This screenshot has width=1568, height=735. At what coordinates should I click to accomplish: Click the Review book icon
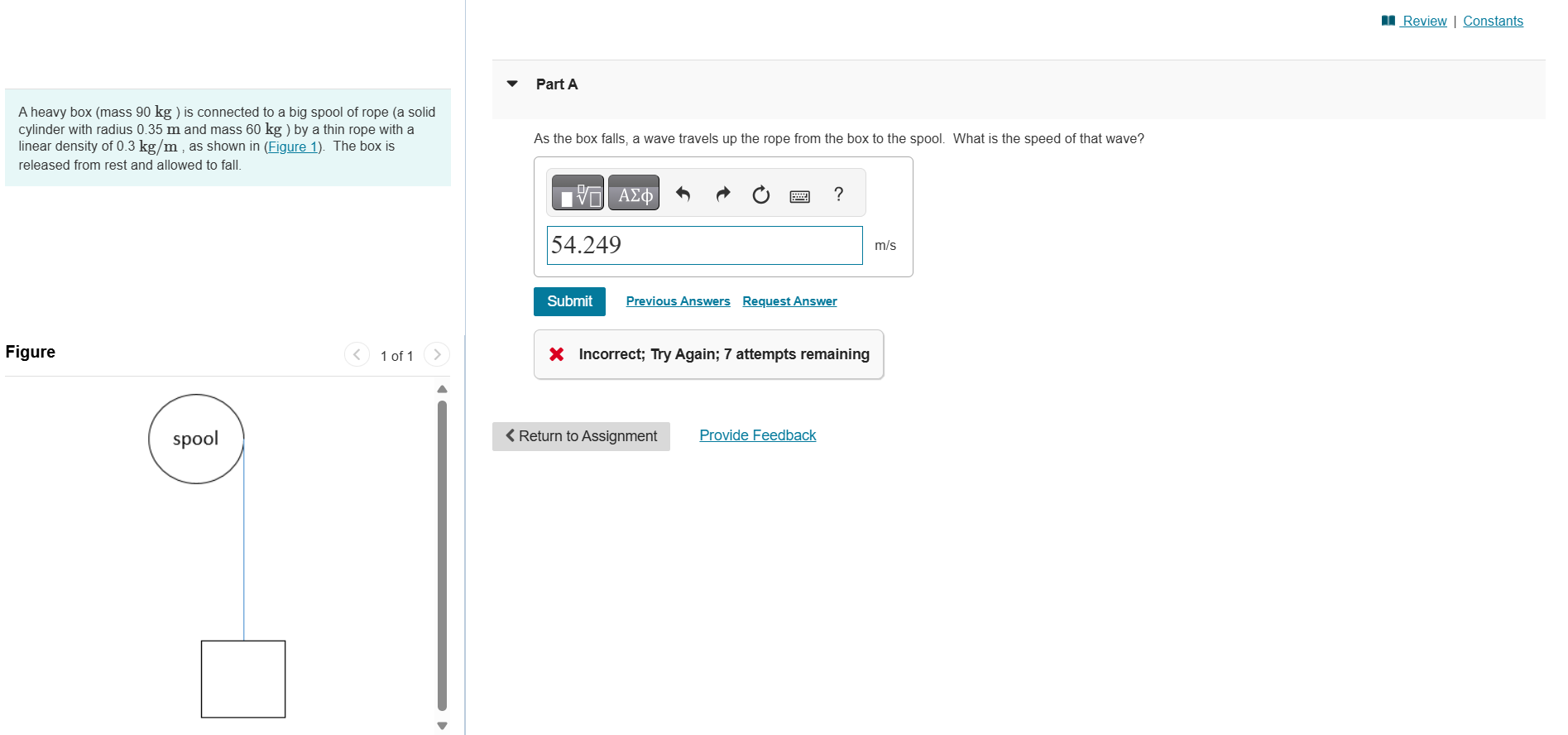1388,21
